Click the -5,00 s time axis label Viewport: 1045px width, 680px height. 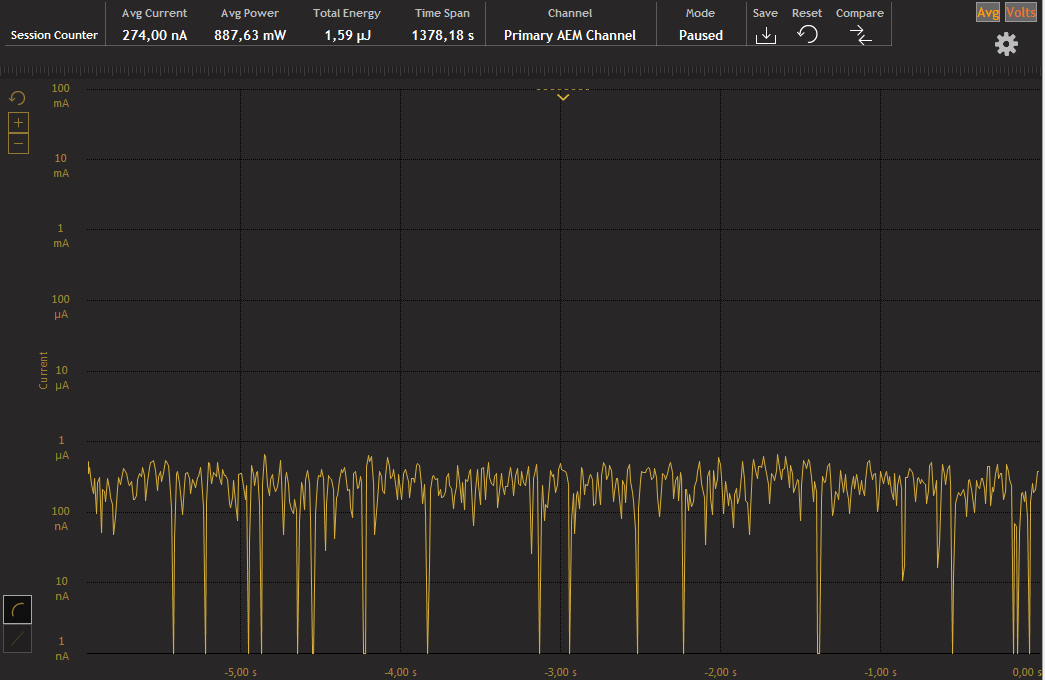[241, 672]
